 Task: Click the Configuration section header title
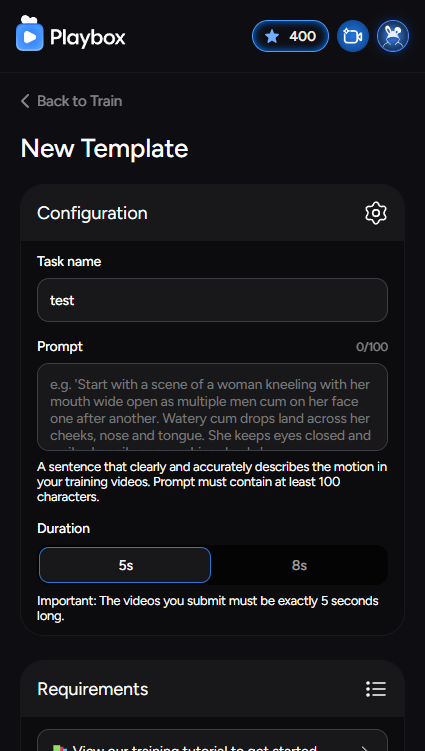pyautogui.click(x=92, y=213)
